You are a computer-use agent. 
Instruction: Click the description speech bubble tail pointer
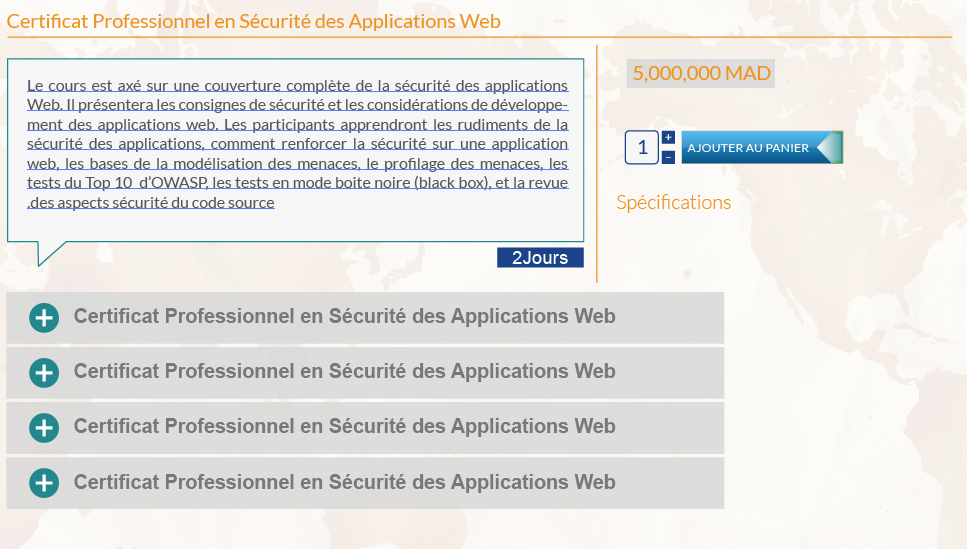tap(46, 251)
